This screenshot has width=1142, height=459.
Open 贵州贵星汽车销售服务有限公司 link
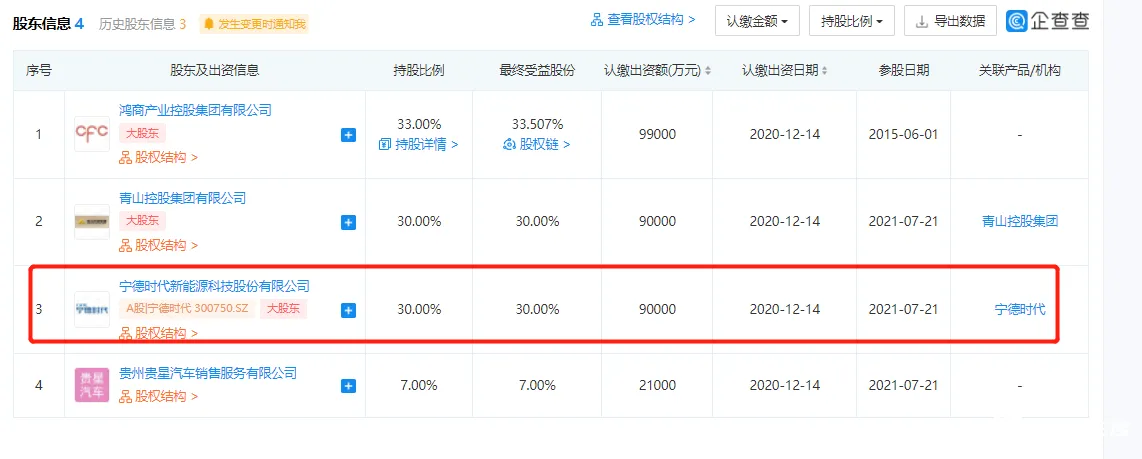pos(208,373)
